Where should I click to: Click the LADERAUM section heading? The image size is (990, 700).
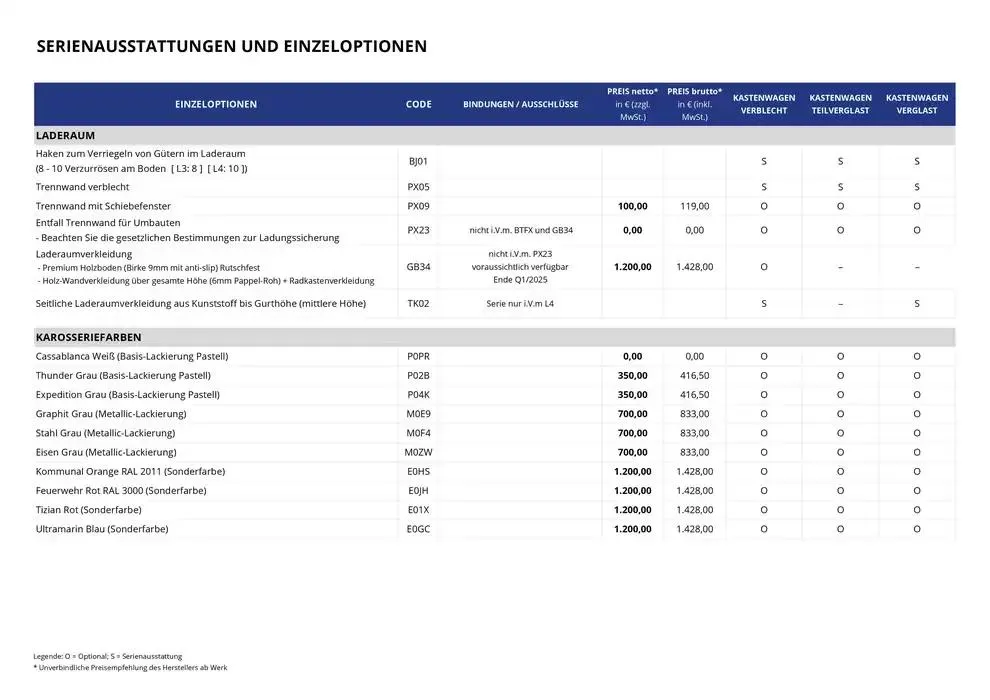click(x=65, y=134)
